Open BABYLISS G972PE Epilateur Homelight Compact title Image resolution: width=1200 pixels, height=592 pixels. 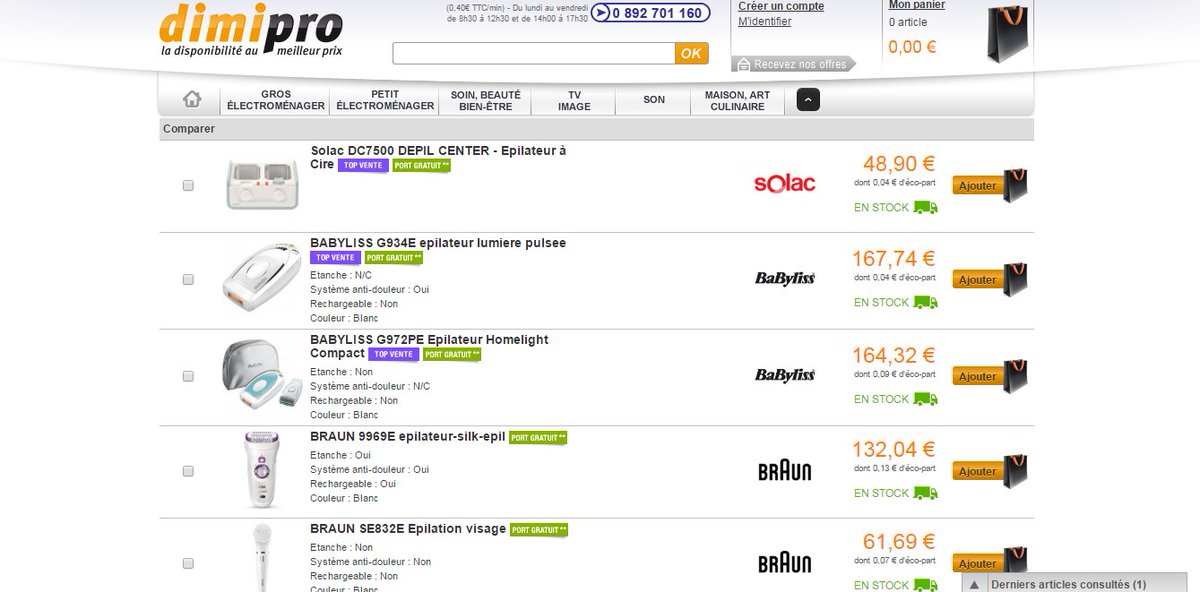(429, 346)
